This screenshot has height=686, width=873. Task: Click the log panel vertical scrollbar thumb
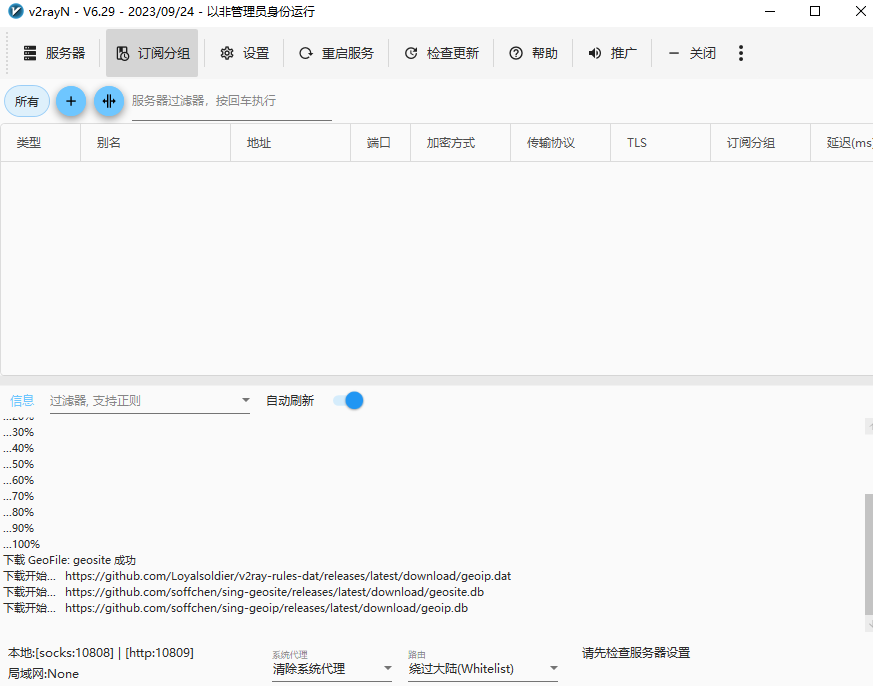(x=869, y=554)
